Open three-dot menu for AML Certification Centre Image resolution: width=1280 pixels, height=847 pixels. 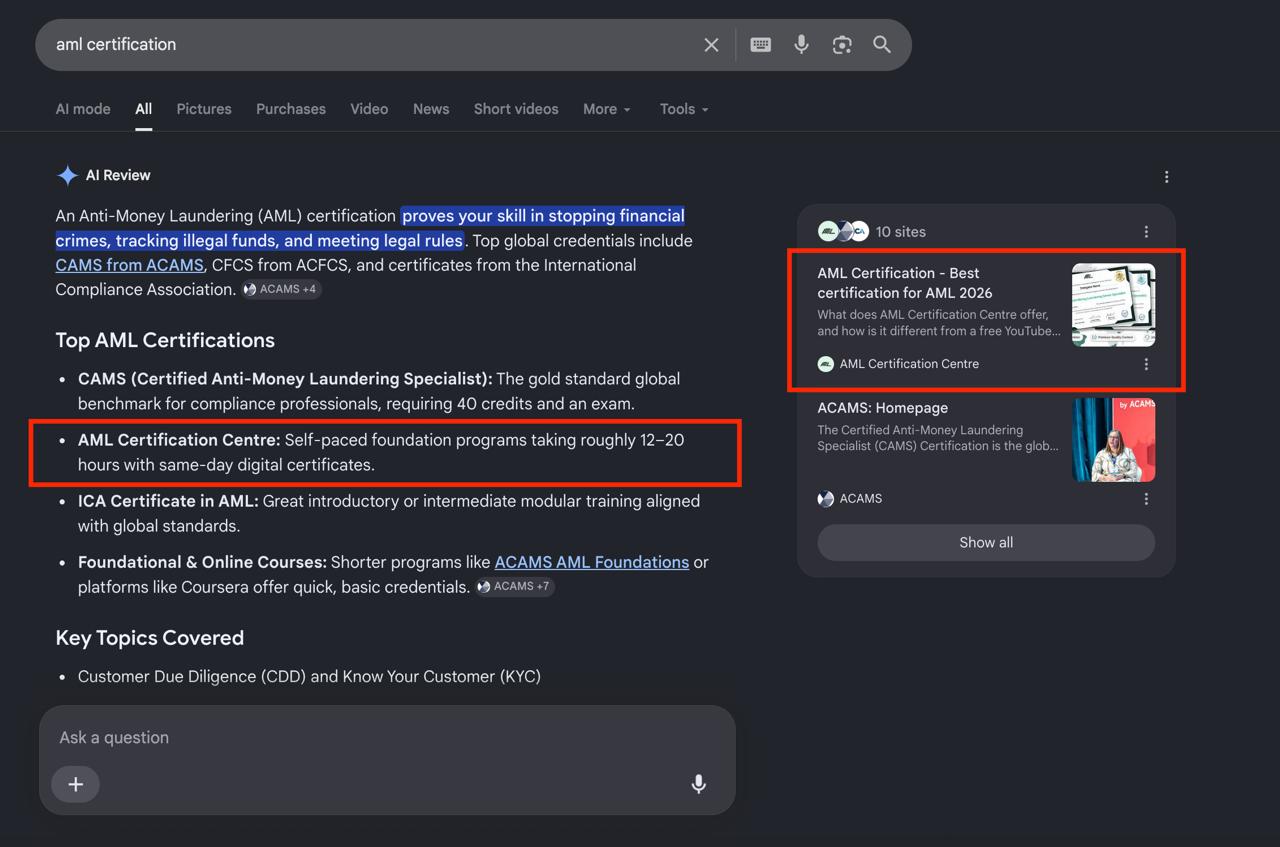[1146, 364]
